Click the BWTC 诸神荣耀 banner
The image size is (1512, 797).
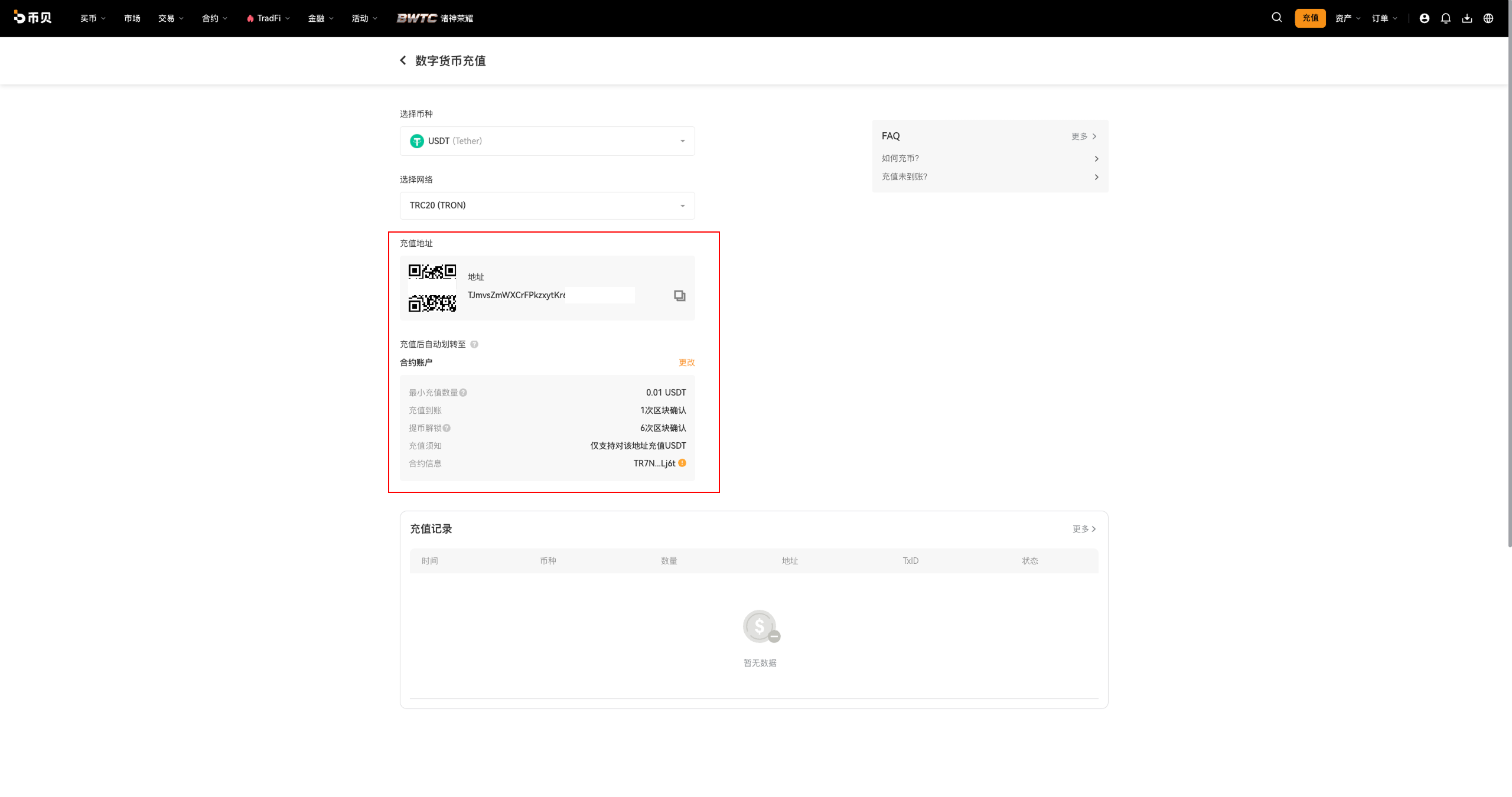coord(435,18)
